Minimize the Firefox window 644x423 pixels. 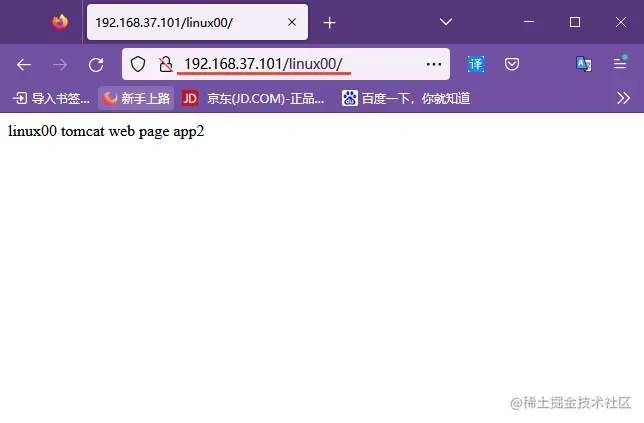coord(529,22)
